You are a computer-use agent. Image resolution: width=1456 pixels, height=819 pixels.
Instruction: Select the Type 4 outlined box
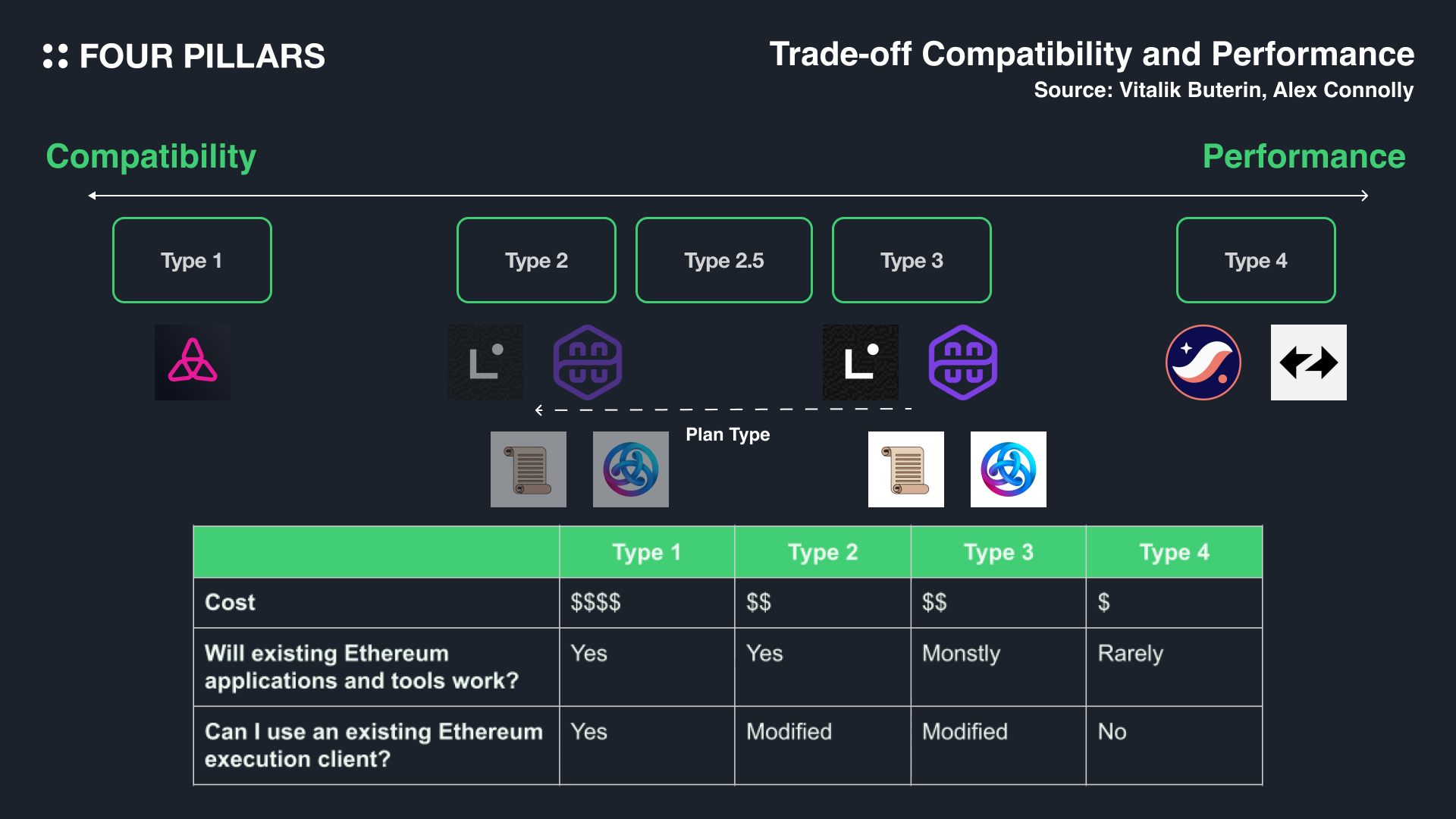pos(1256,260)
